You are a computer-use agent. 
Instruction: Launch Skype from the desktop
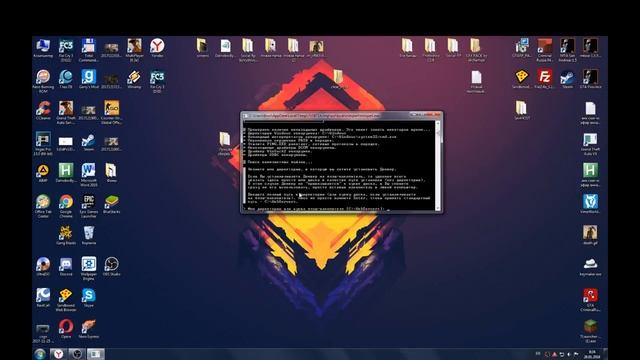89,298
